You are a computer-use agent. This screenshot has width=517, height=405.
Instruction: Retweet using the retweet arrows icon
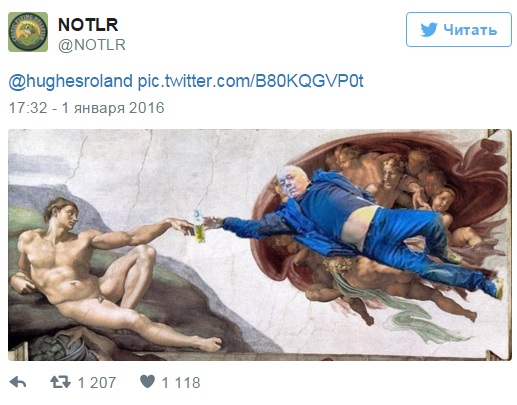(60, 382)
